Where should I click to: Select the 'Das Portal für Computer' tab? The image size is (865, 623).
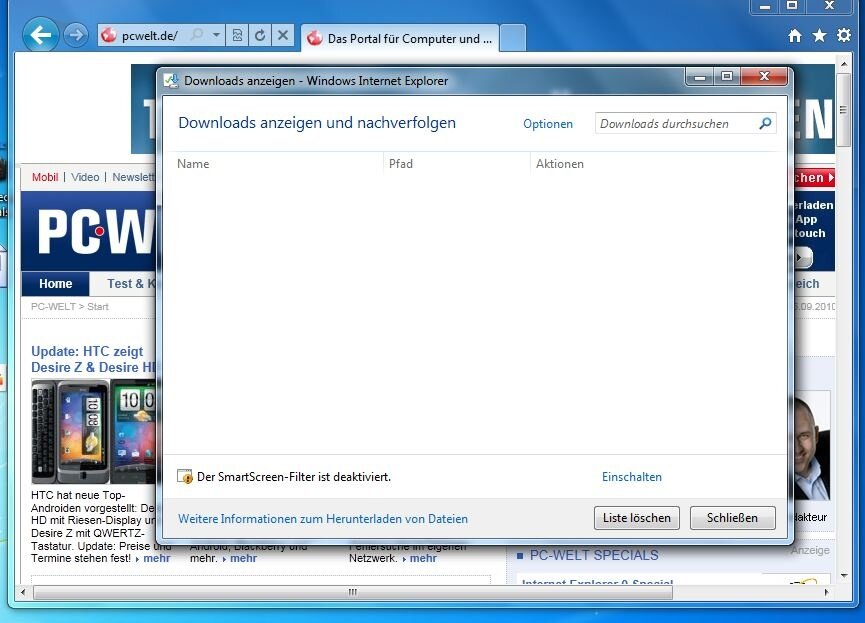(400, 39)
